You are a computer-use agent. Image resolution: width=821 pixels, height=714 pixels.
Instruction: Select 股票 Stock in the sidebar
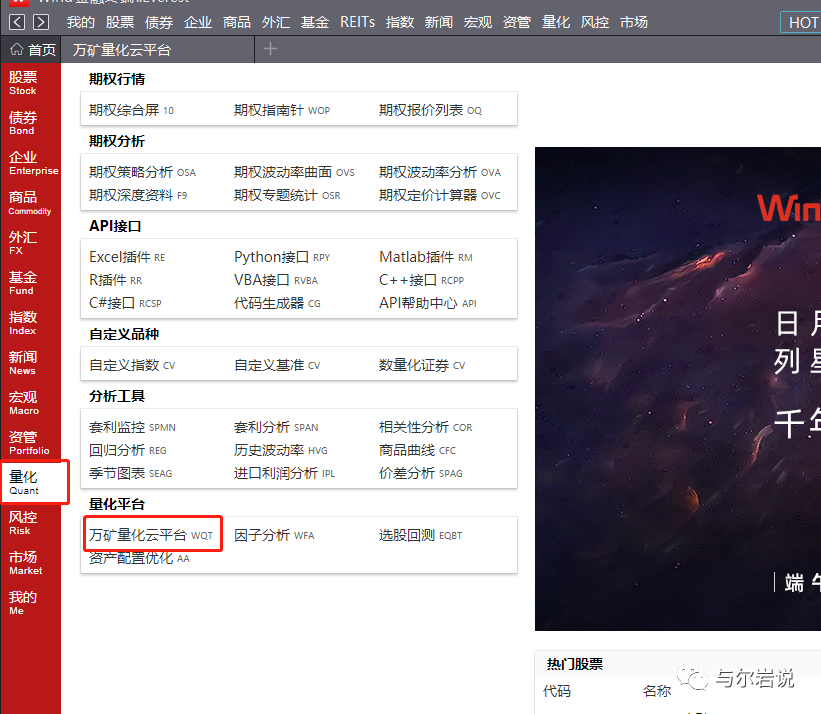coord(23,83)
